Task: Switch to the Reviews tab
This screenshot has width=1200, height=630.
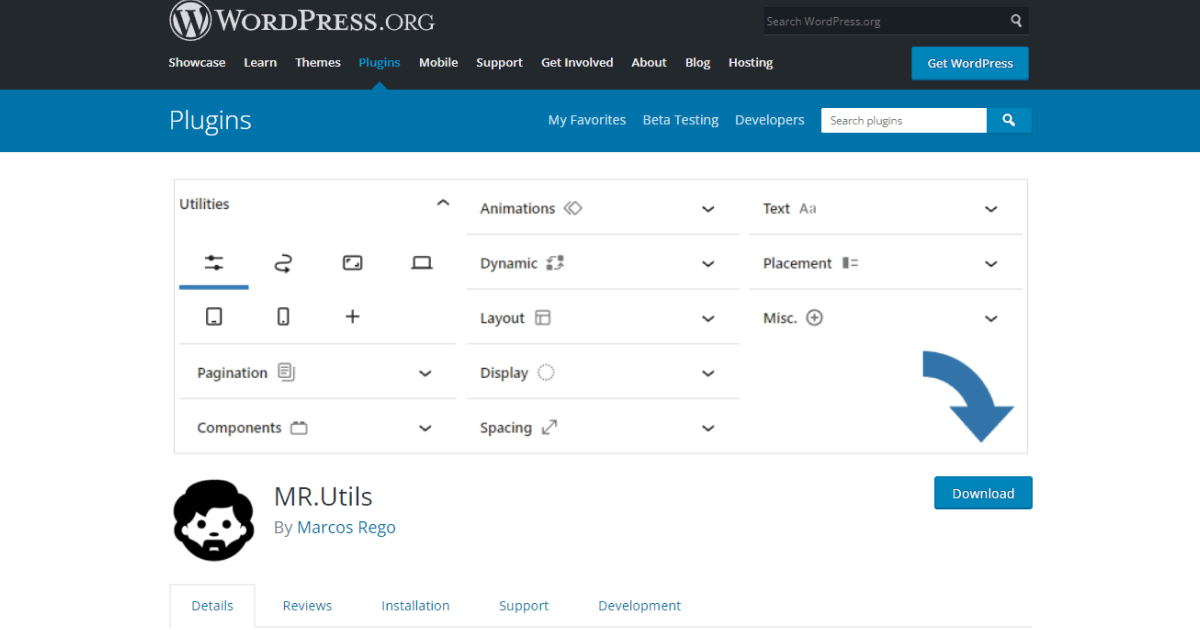Action: pos(307,605)
